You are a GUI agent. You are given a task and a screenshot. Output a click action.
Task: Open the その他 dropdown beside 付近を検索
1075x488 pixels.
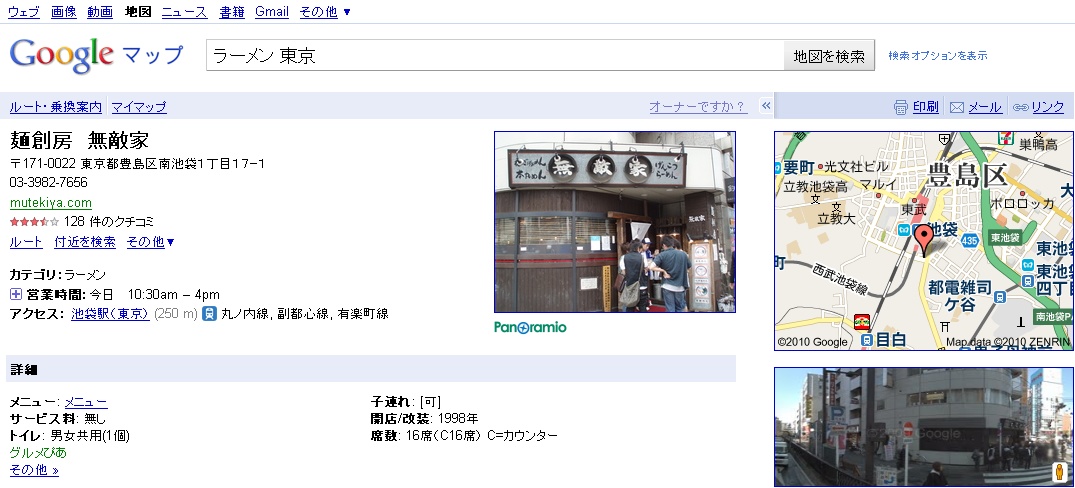[151, 242]
